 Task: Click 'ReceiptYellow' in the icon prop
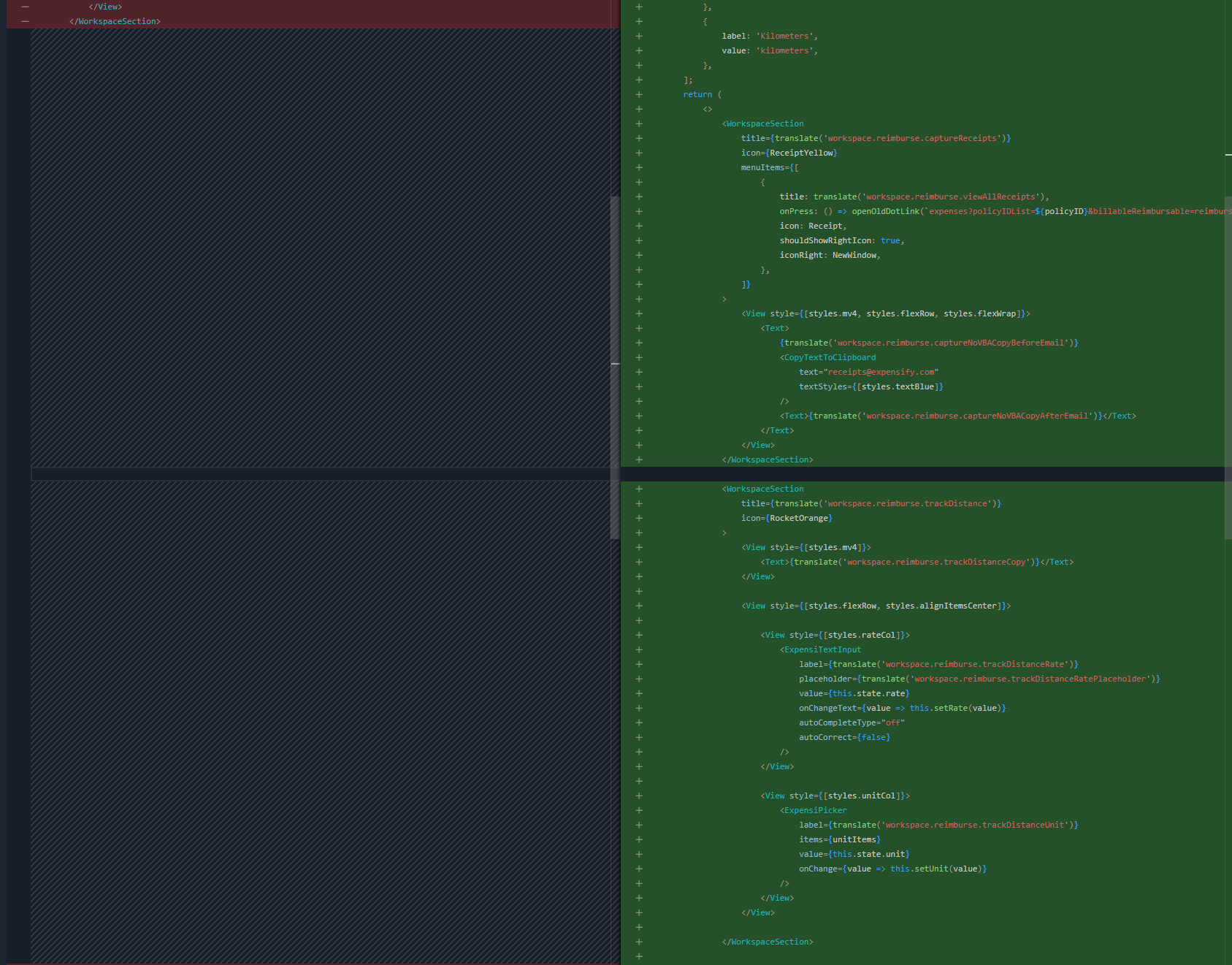pyautogui.click(x=801, y=153)
